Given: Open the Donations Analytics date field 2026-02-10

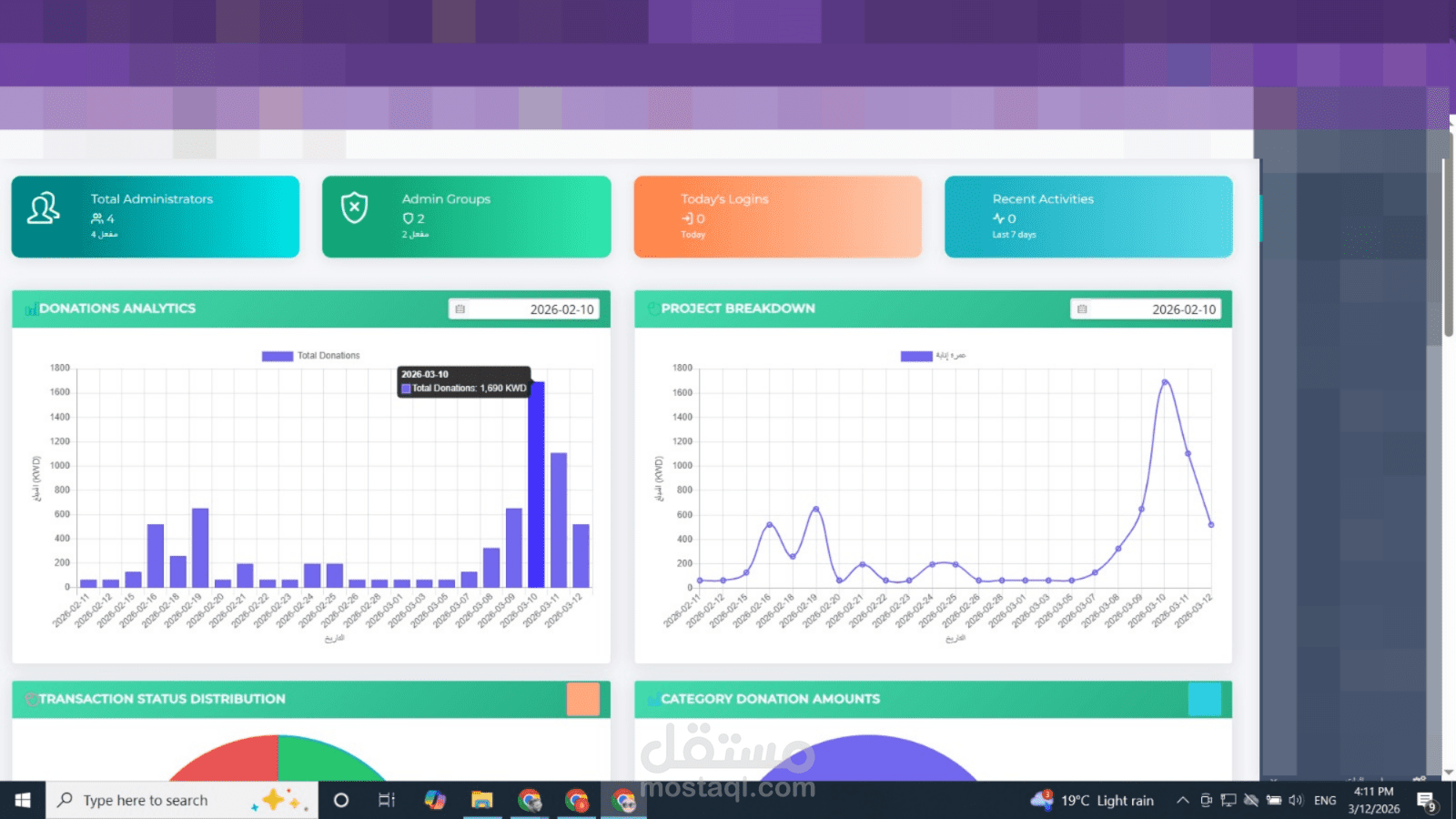Looking at the screenshot, I should point(523,309).
